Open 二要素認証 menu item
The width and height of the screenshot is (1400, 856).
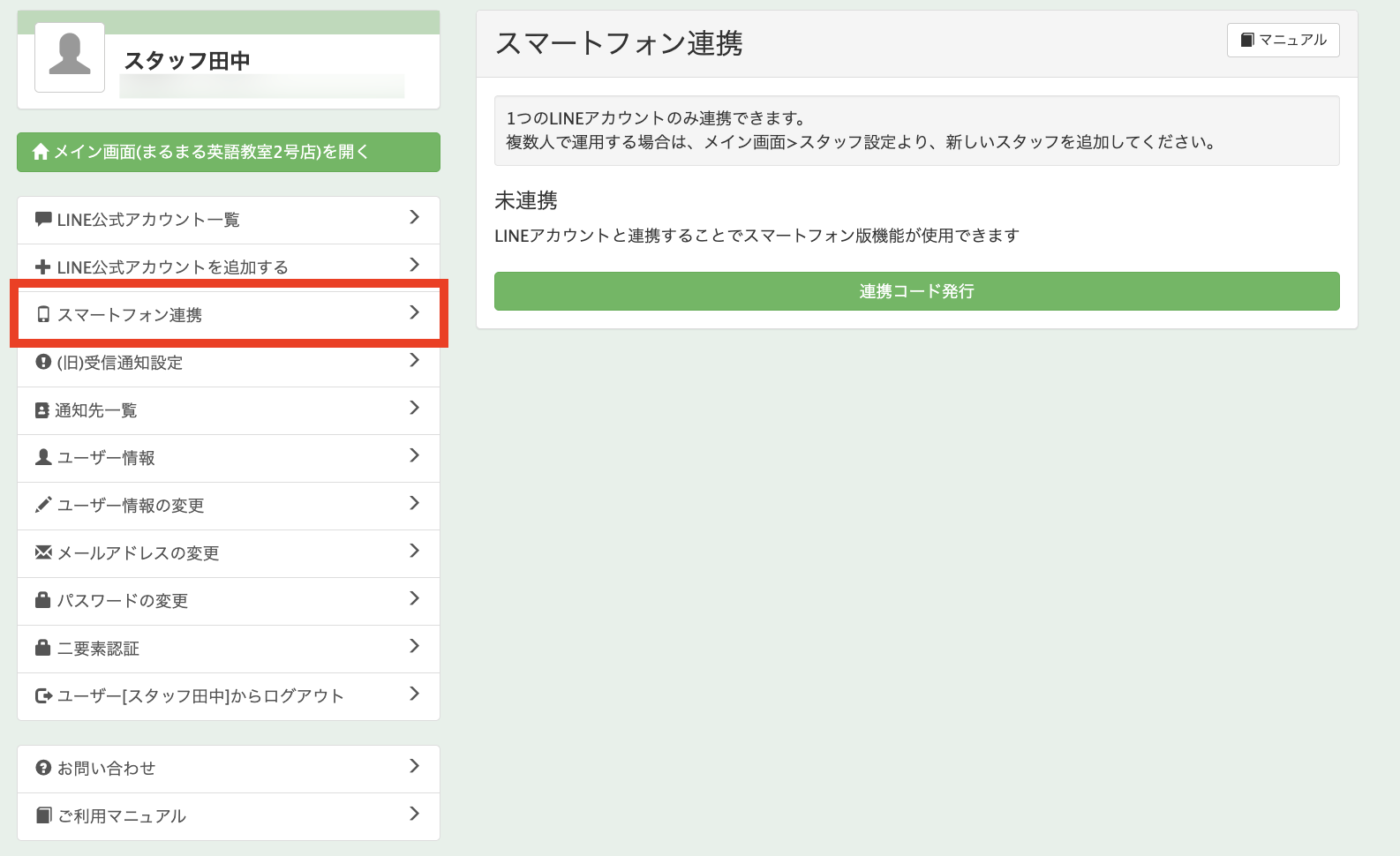[x=229, y=649]
